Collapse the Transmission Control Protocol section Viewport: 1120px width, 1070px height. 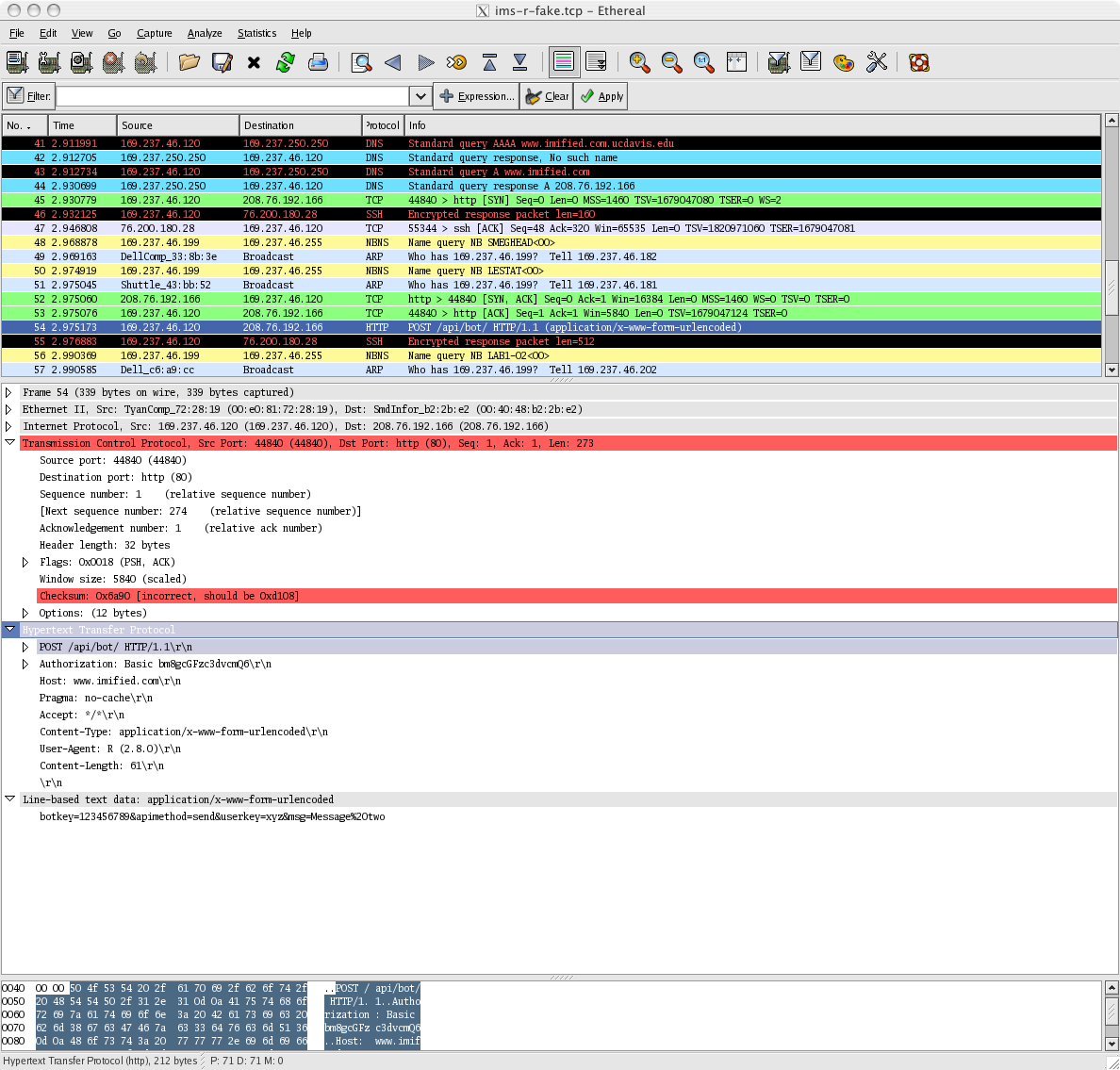click(10, 443)
